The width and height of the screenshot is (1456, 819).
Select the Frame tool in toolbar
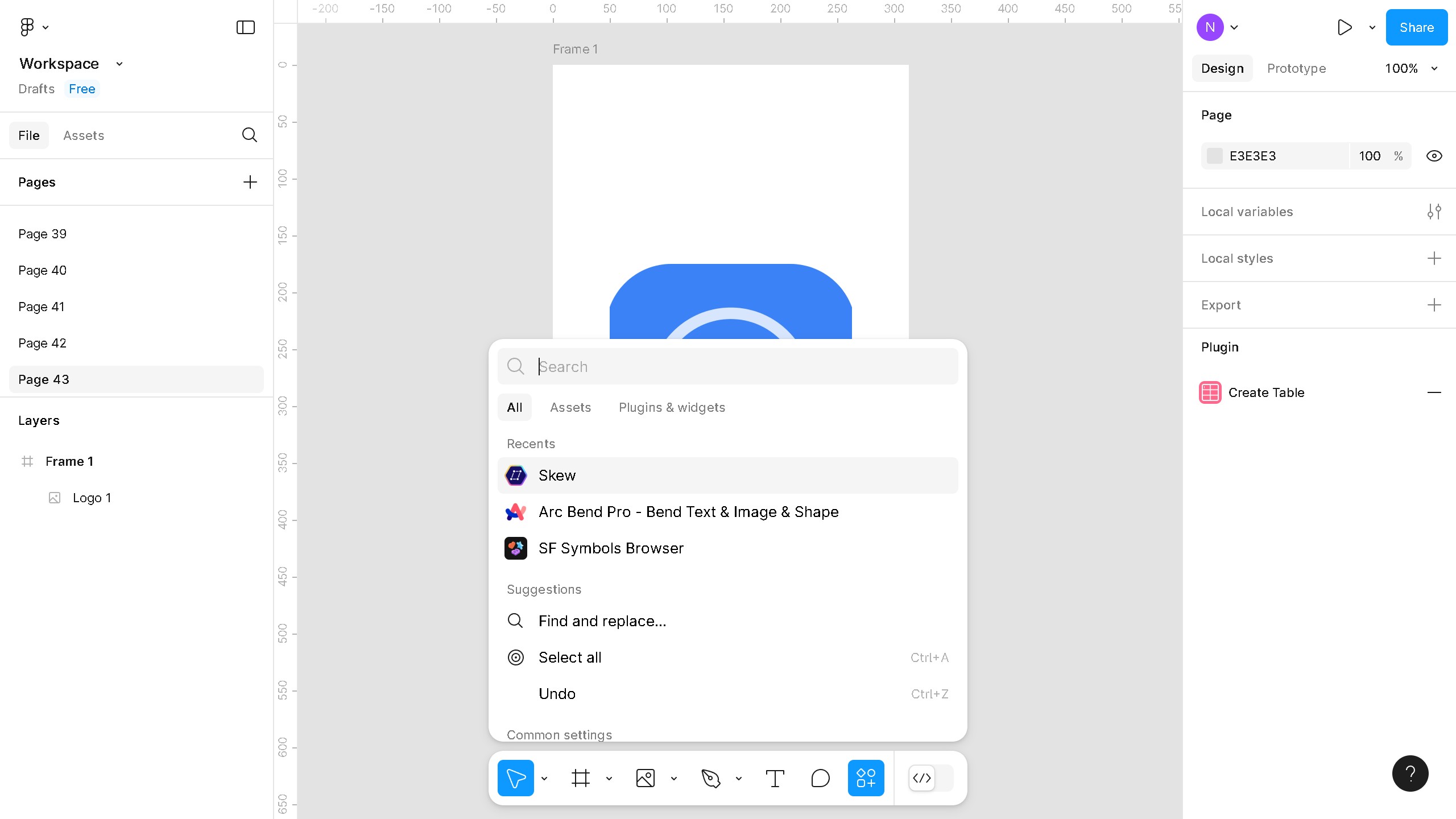point(580,777)
